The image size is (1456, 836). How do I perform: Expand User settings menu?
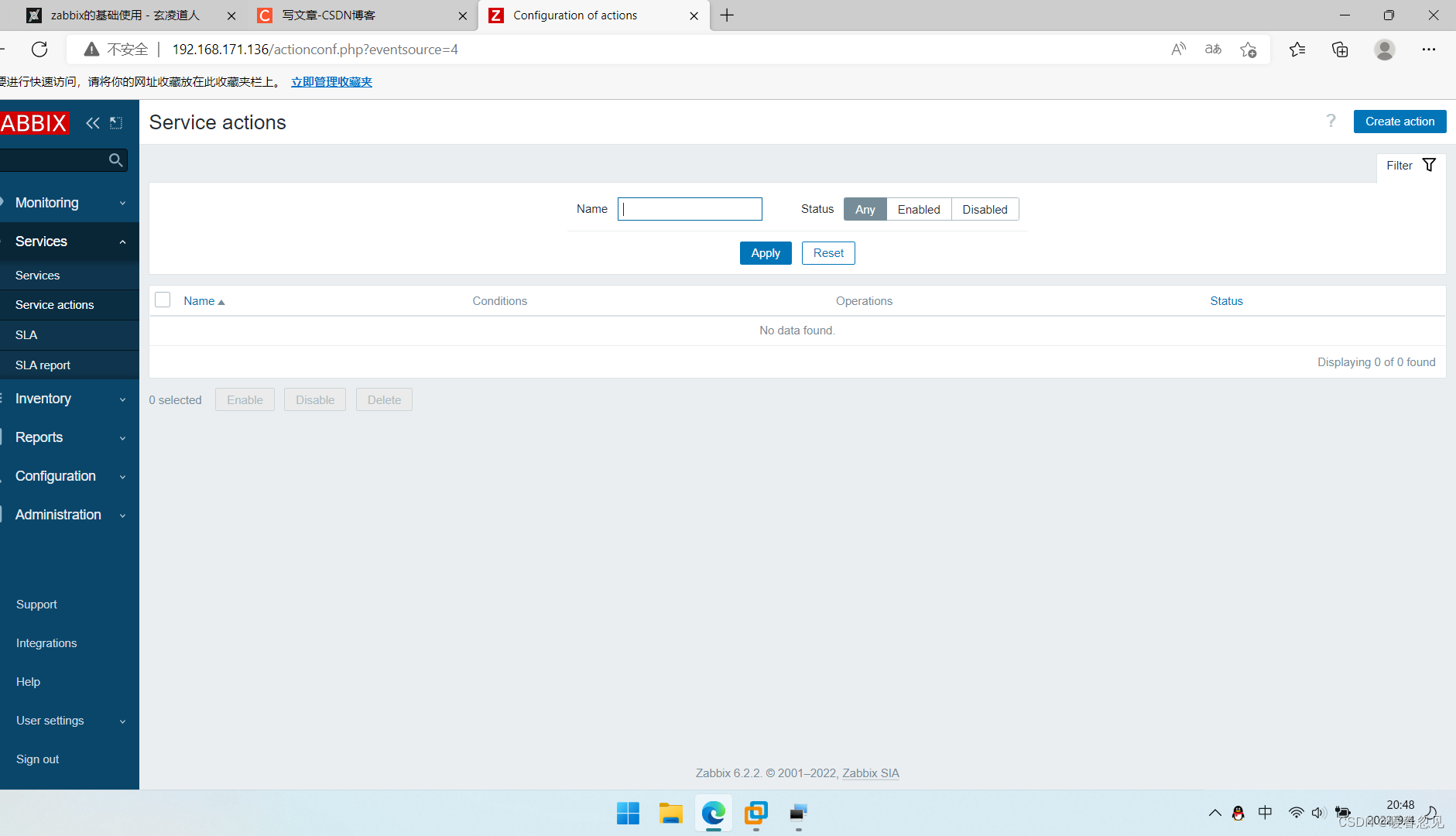70,721
